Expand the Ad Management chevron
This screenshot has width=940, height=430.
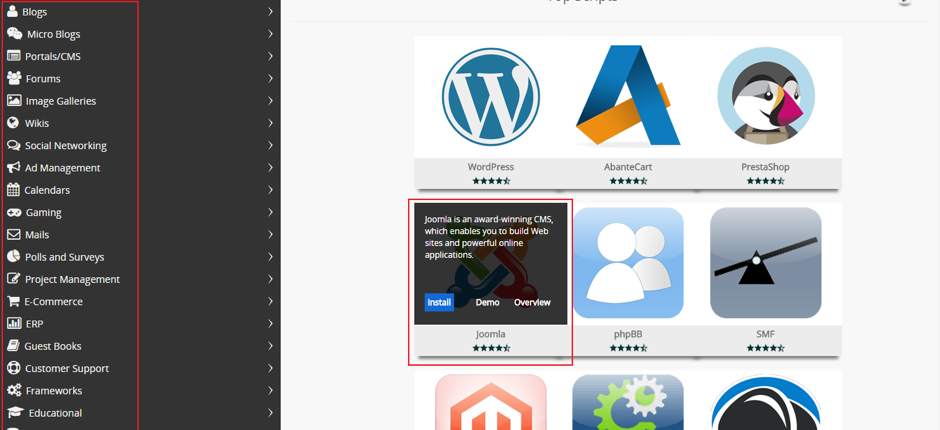(x=270, y=167)
